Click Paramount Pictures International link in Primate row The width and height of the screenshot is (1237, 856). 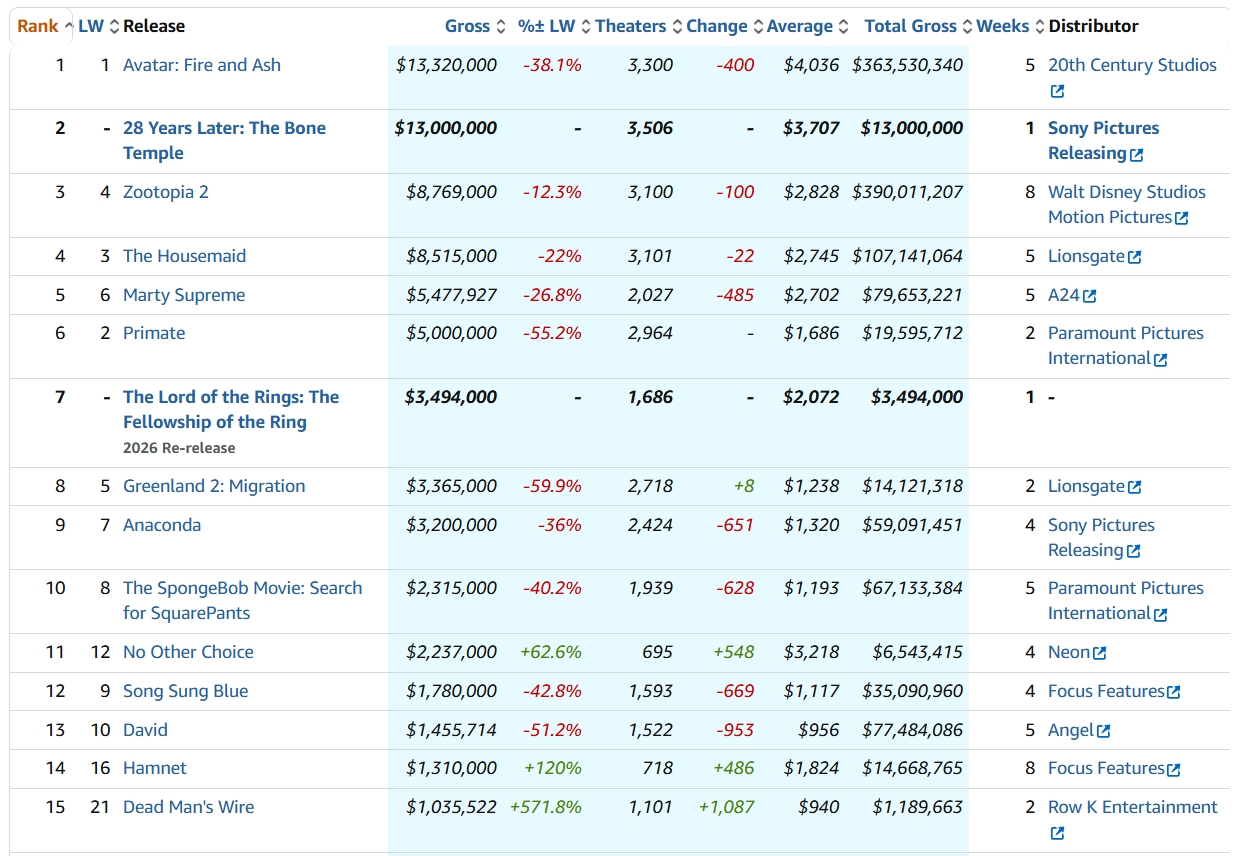pyautogui.click(x=1125, y=333)
